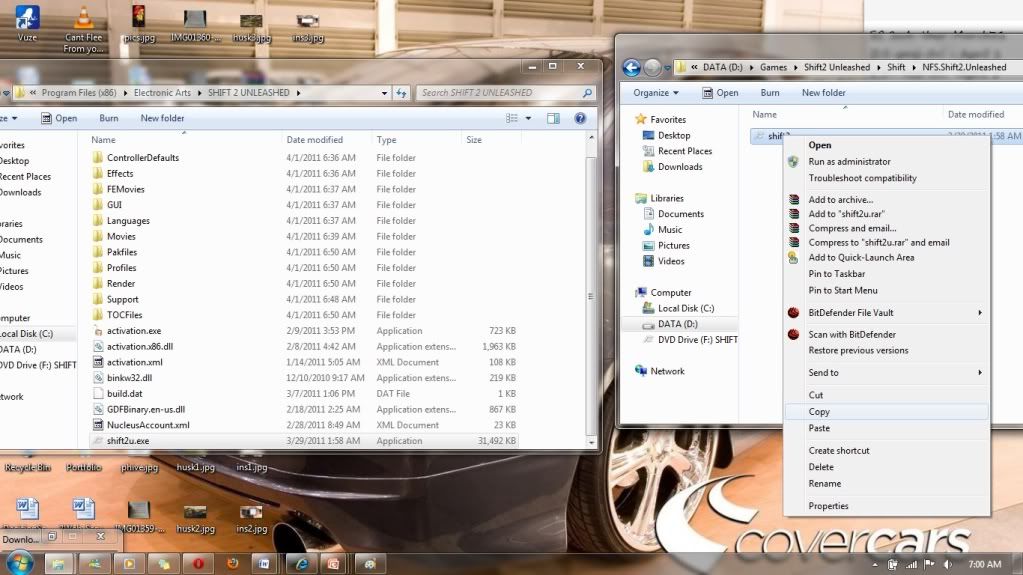Image resolution: width=1023 pixels, height=575 pixels.
Task: Open the view options dropdown arrow beside the view icon
Action: tap(528, 118)
